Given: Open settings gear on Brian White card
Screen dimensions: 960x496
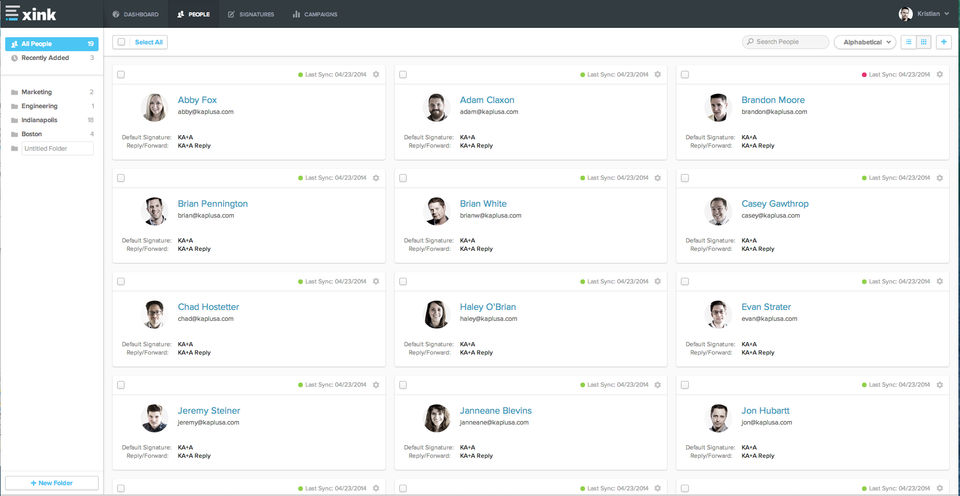Looking at the screenshot, I should pos(658,178).
